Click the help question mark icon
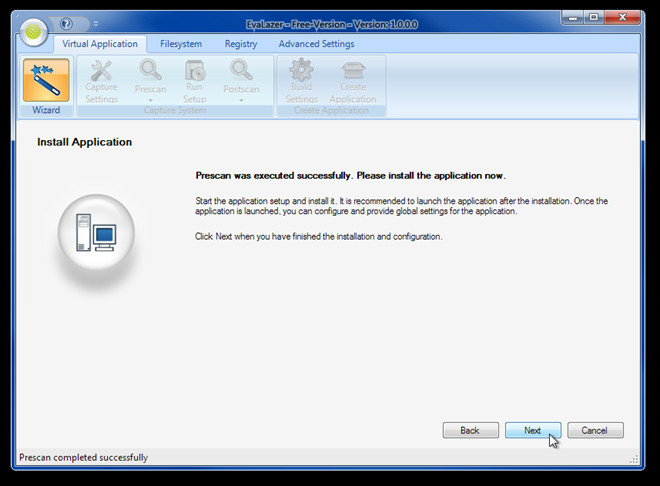Viewport: 660px width, 486px height. [x=66, y=24]
